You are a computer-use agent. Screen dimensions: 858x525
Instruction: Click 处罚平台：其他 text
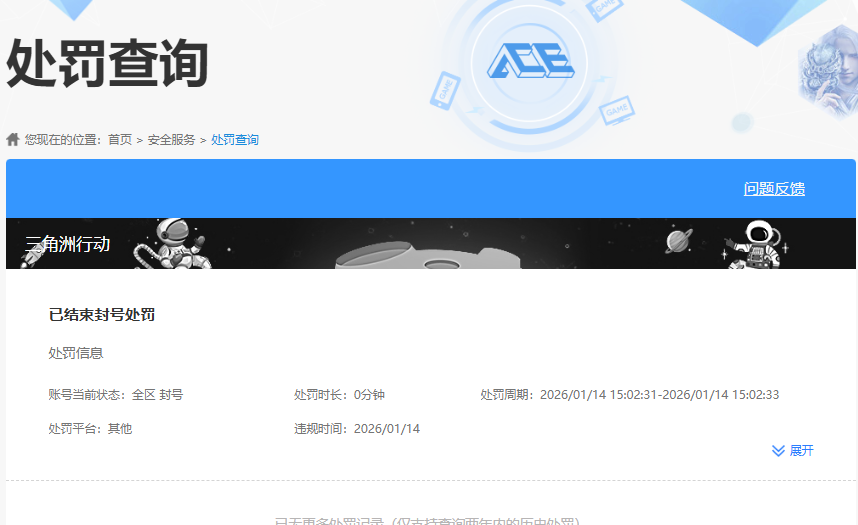(x=90, y=429)
